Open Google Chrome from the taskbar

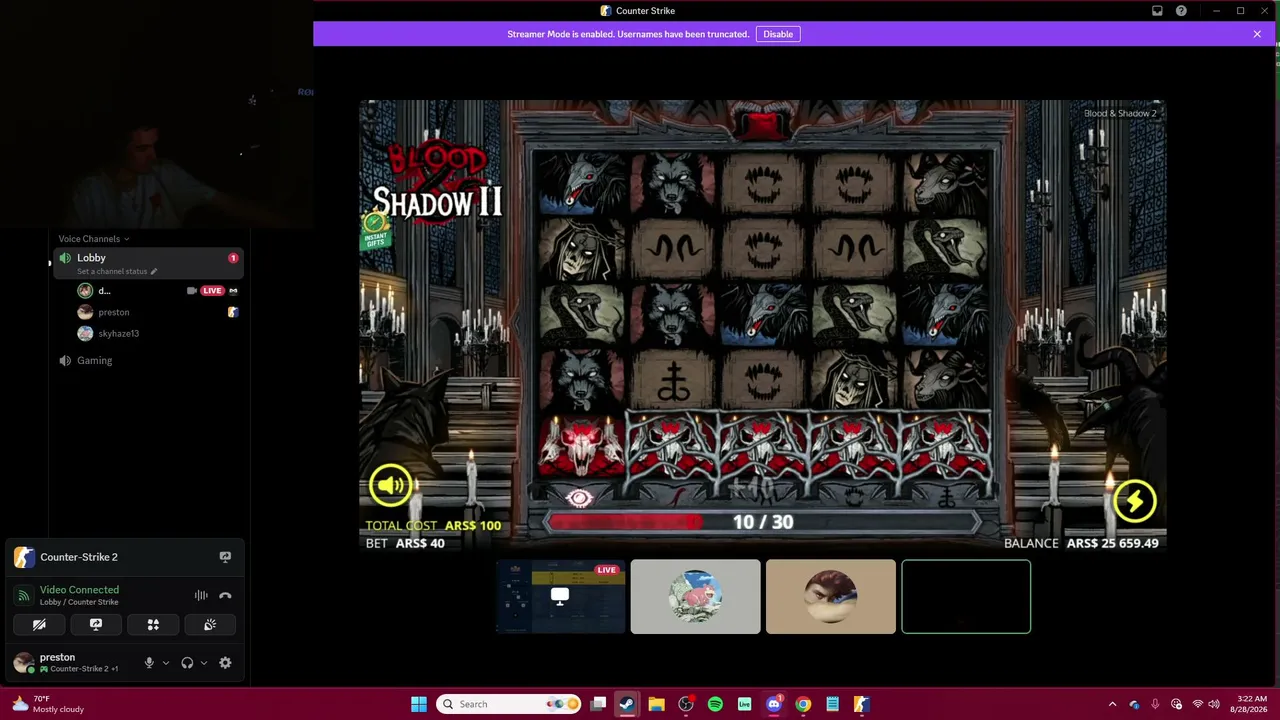click(803, 704)
